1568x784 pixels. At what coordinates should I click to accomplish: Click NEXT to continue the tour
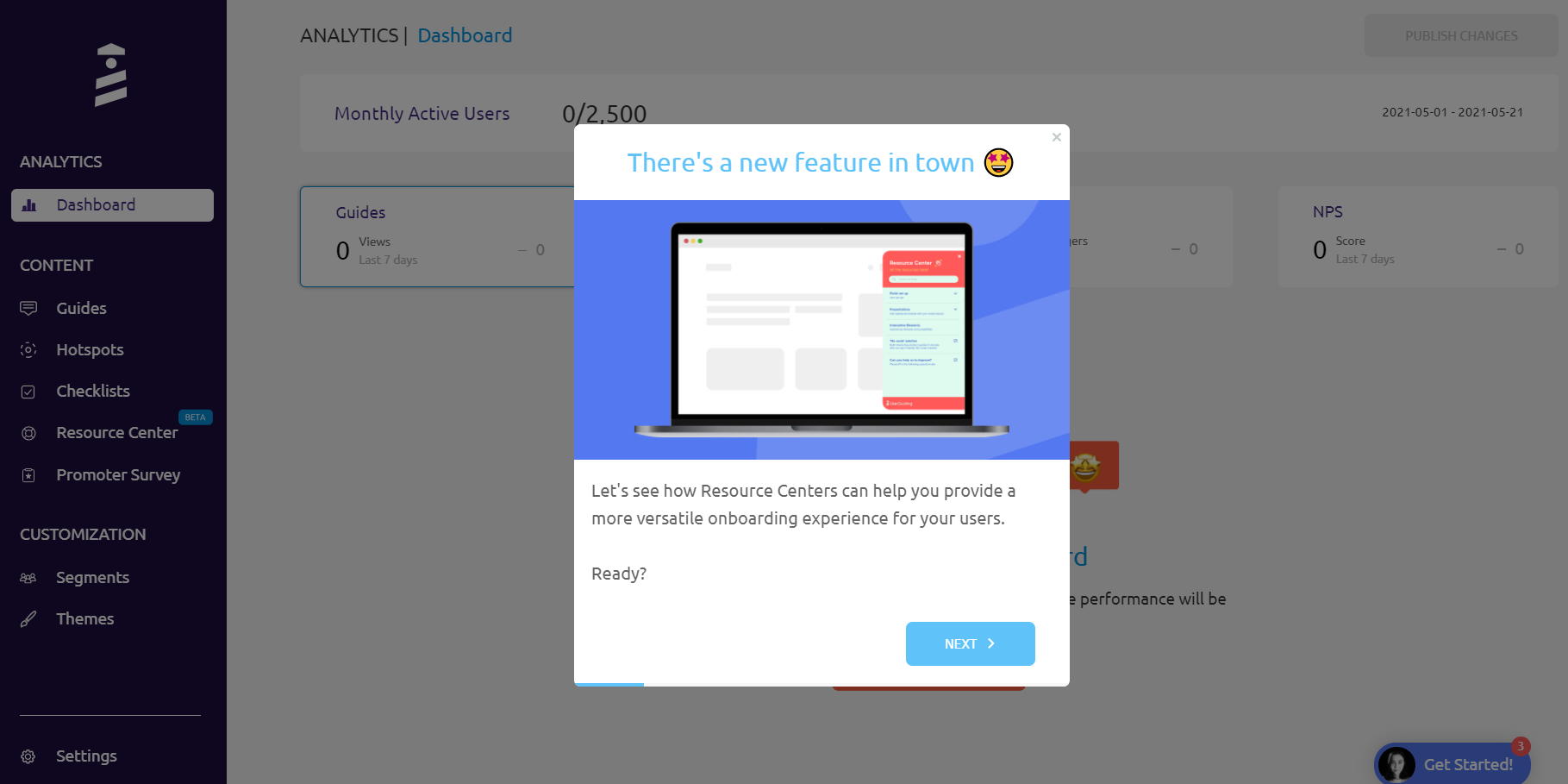click(970, 643)
